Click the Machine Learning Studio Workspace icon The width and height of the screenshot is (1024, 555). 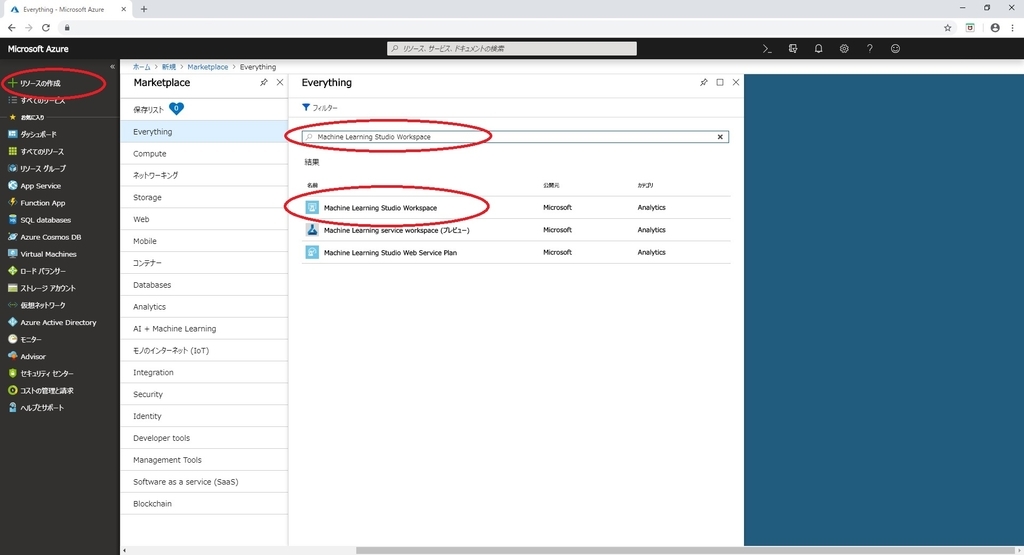pyautogui.click(x=312, y=208)
